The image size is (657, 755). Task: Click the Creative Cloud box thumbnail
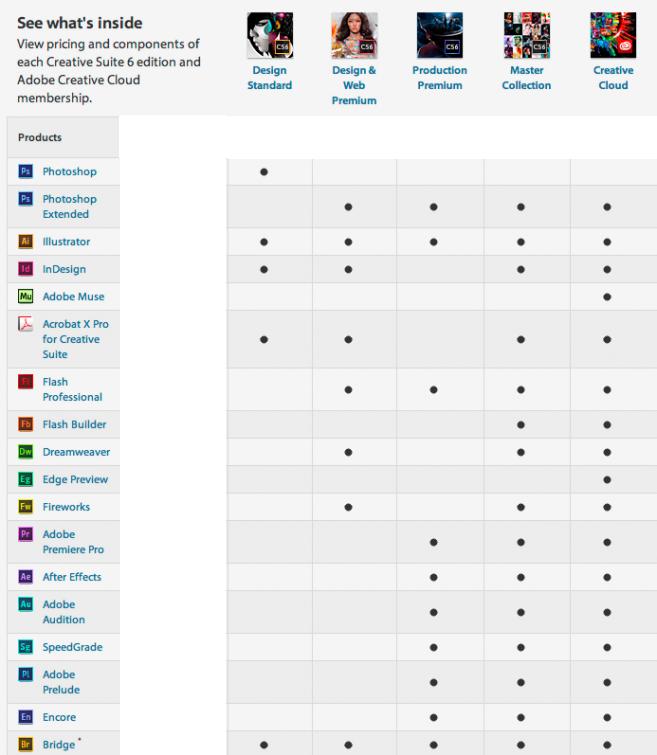[x=613, y=35]
